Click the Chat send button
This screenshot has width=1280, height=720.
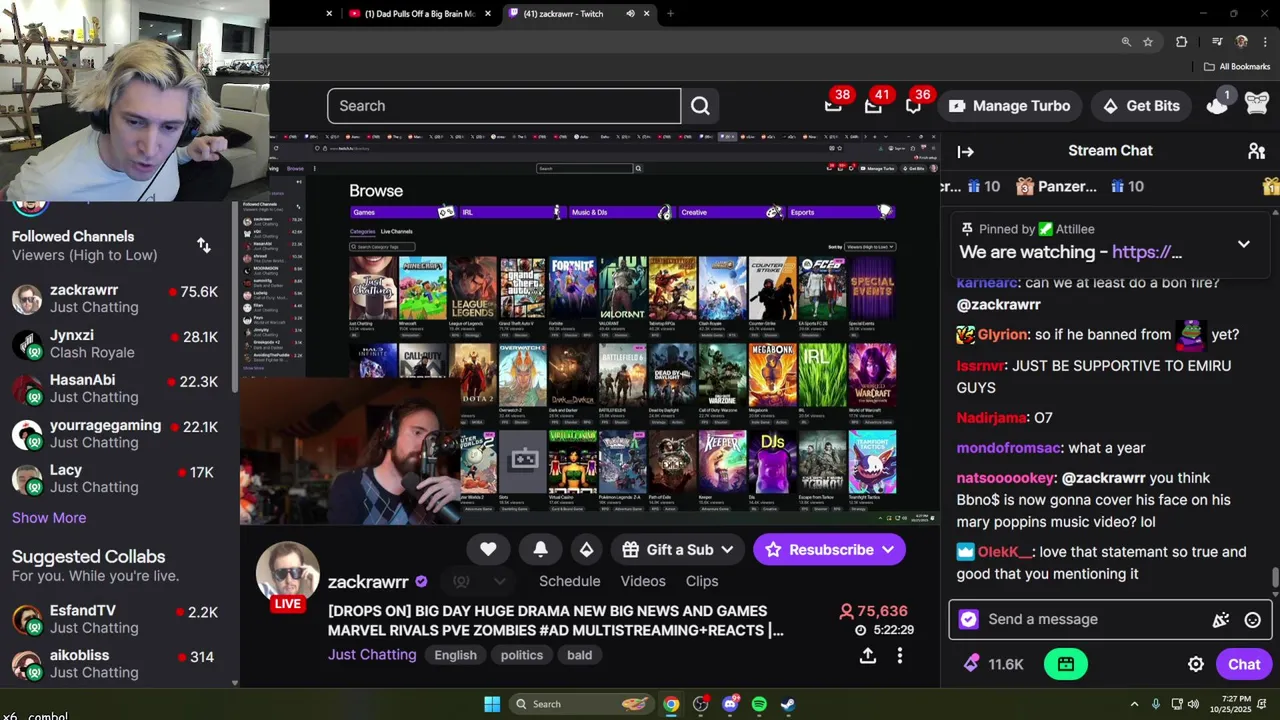pos(1243,664)
